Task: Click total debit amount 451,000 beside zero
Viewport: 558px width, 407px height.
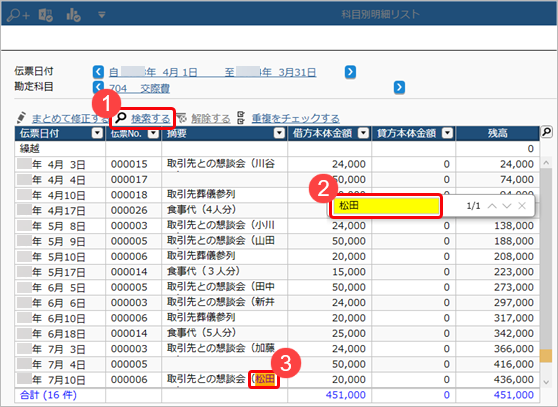Action: (346, 395)
